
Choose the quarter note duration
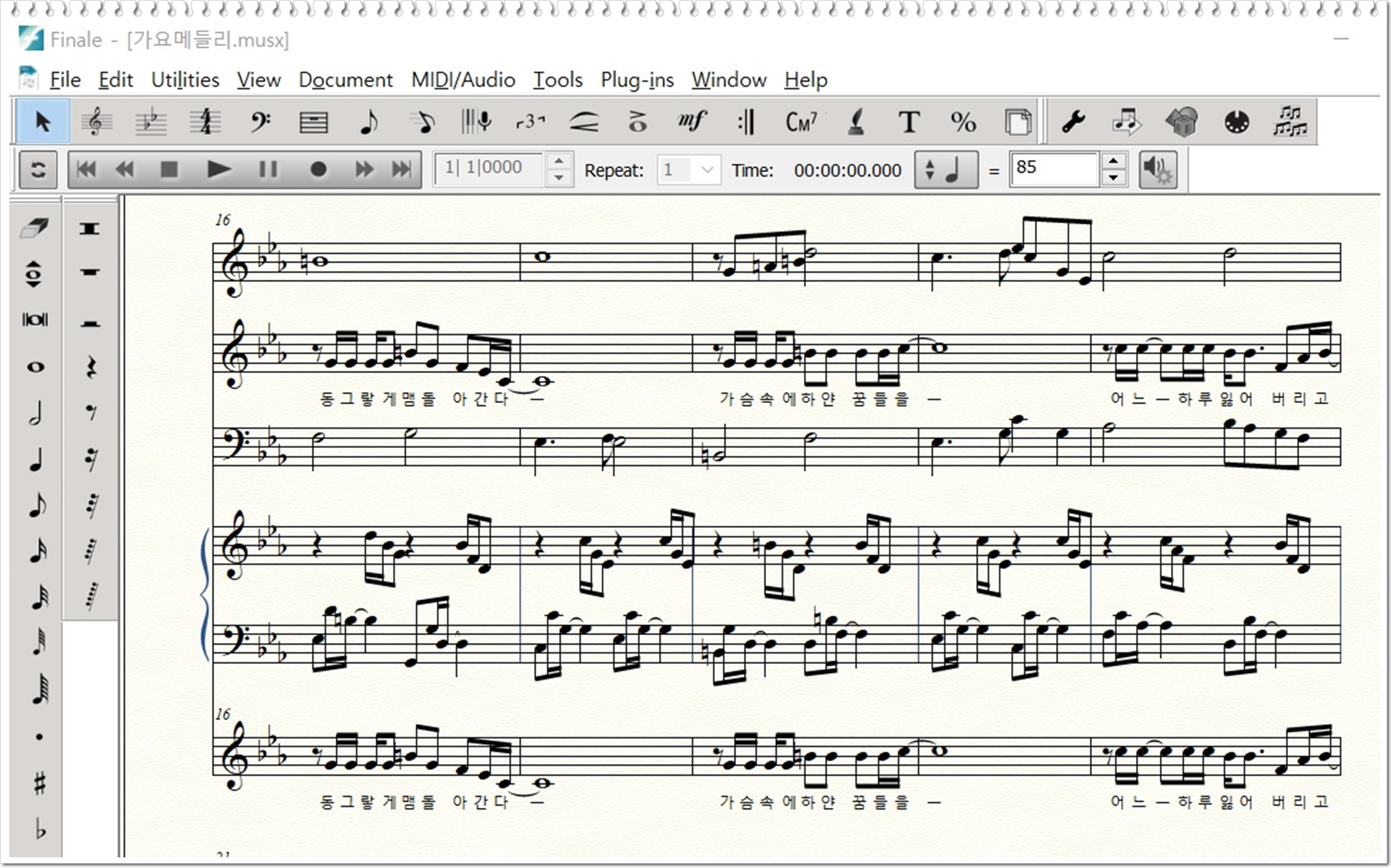(x=35, y=459)
